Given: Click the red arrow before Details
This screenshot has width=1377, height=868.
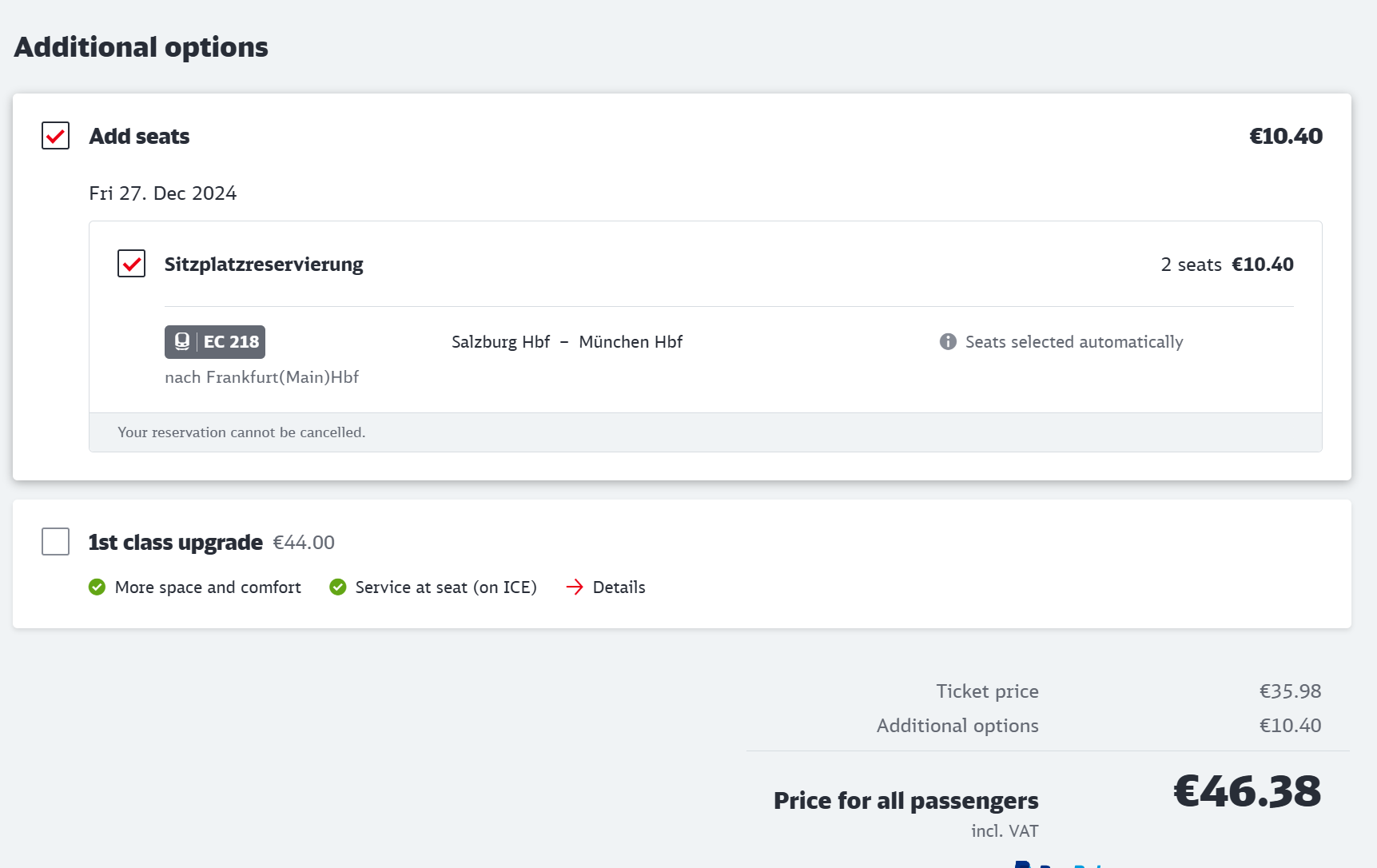Looking at the screenshot, I should coord(575,587).
